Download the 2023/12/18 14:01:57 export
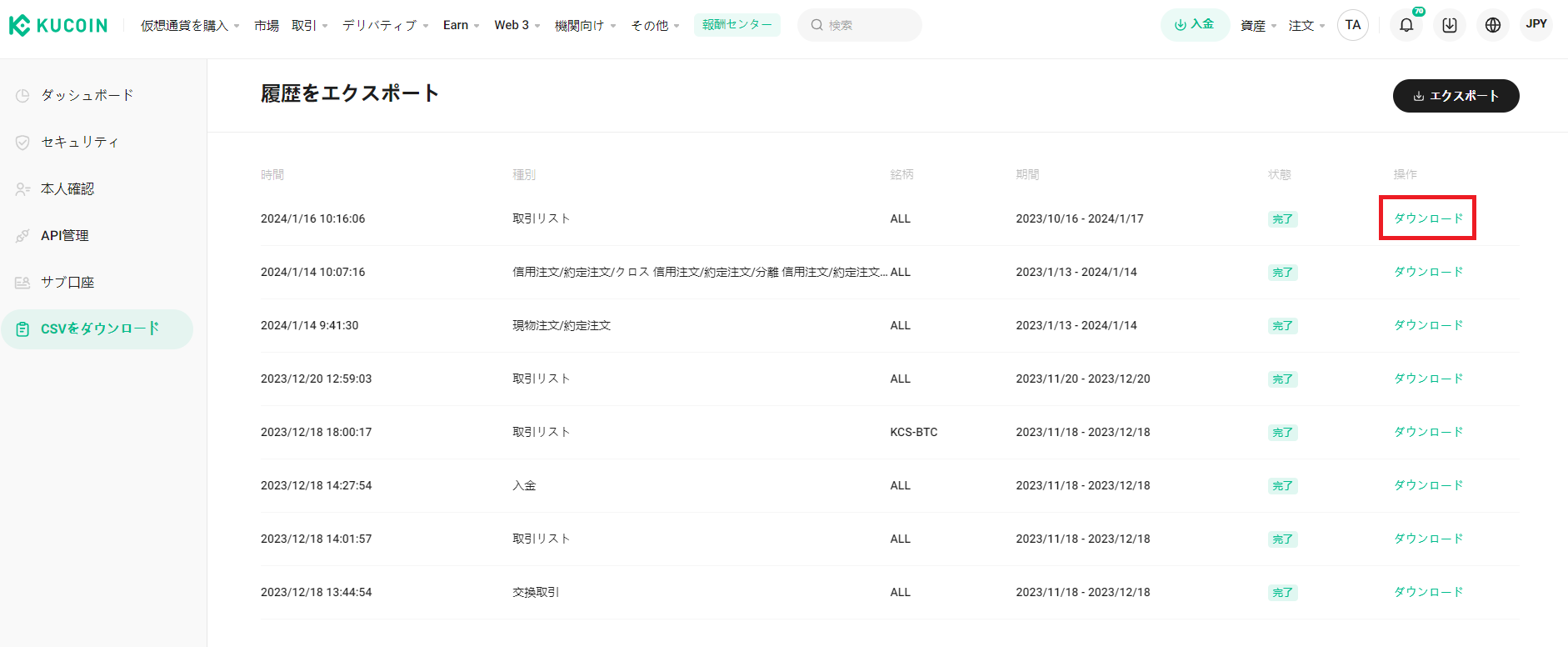This screenshot has height=647, width=1568. point(1428,539)
